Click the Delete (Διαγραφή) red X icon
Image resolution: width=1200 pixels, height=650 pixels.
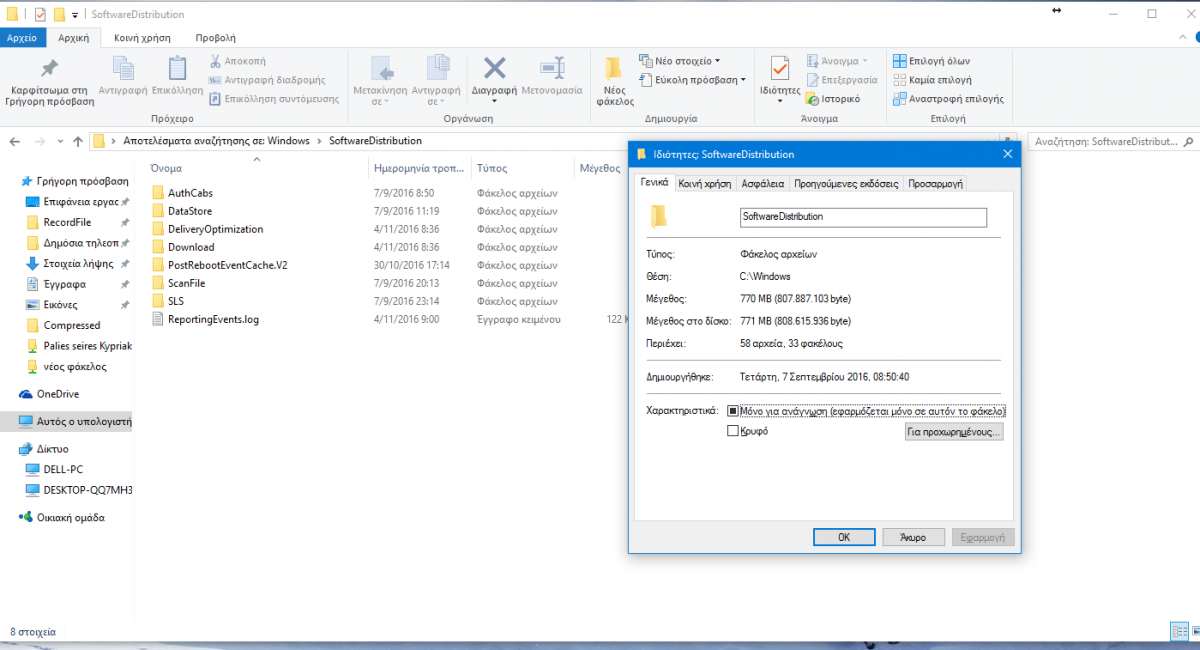(x=494, y=69)
